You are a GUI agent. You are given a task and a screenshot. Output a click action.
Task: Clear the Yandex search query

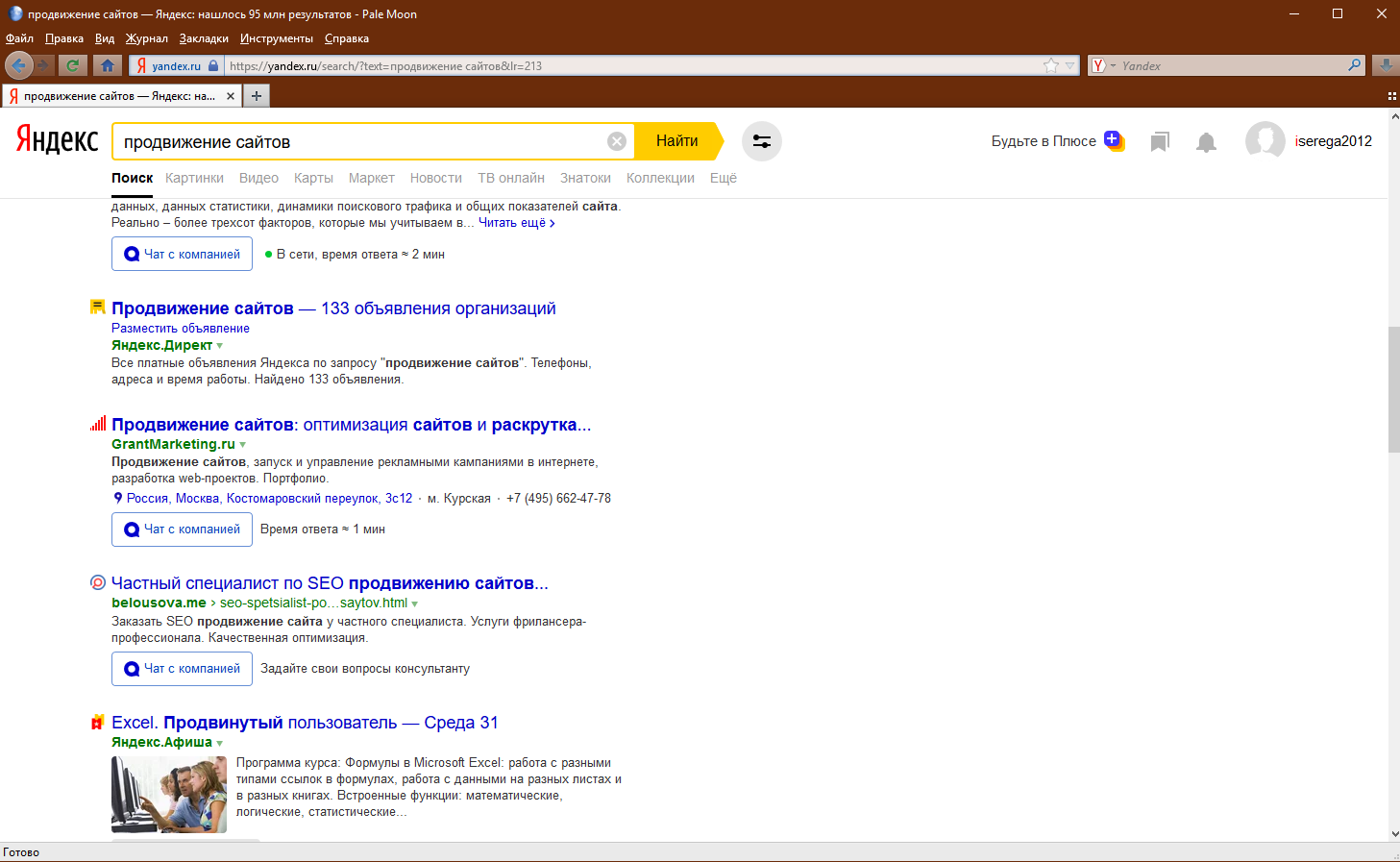click(617, 141)
